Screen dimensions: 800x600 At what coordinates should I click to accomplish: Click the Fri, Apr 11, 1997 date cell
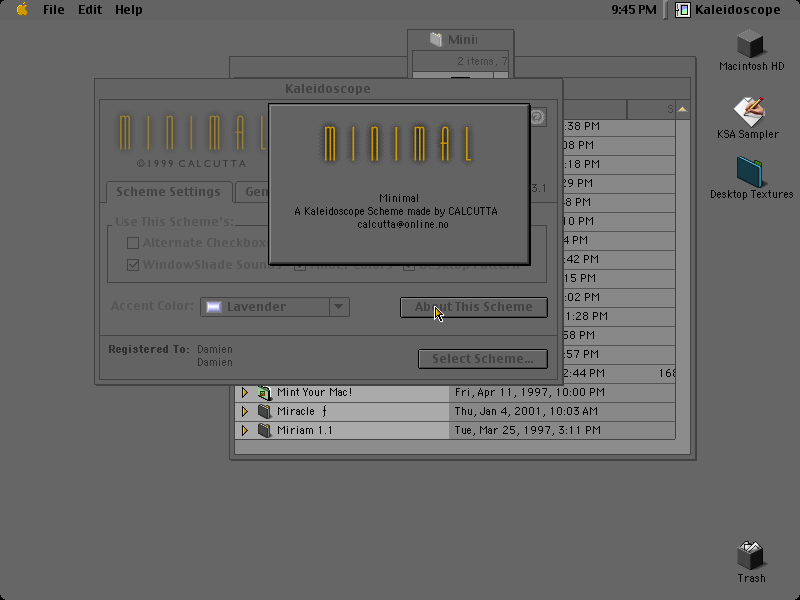click(x=530, y=392)
